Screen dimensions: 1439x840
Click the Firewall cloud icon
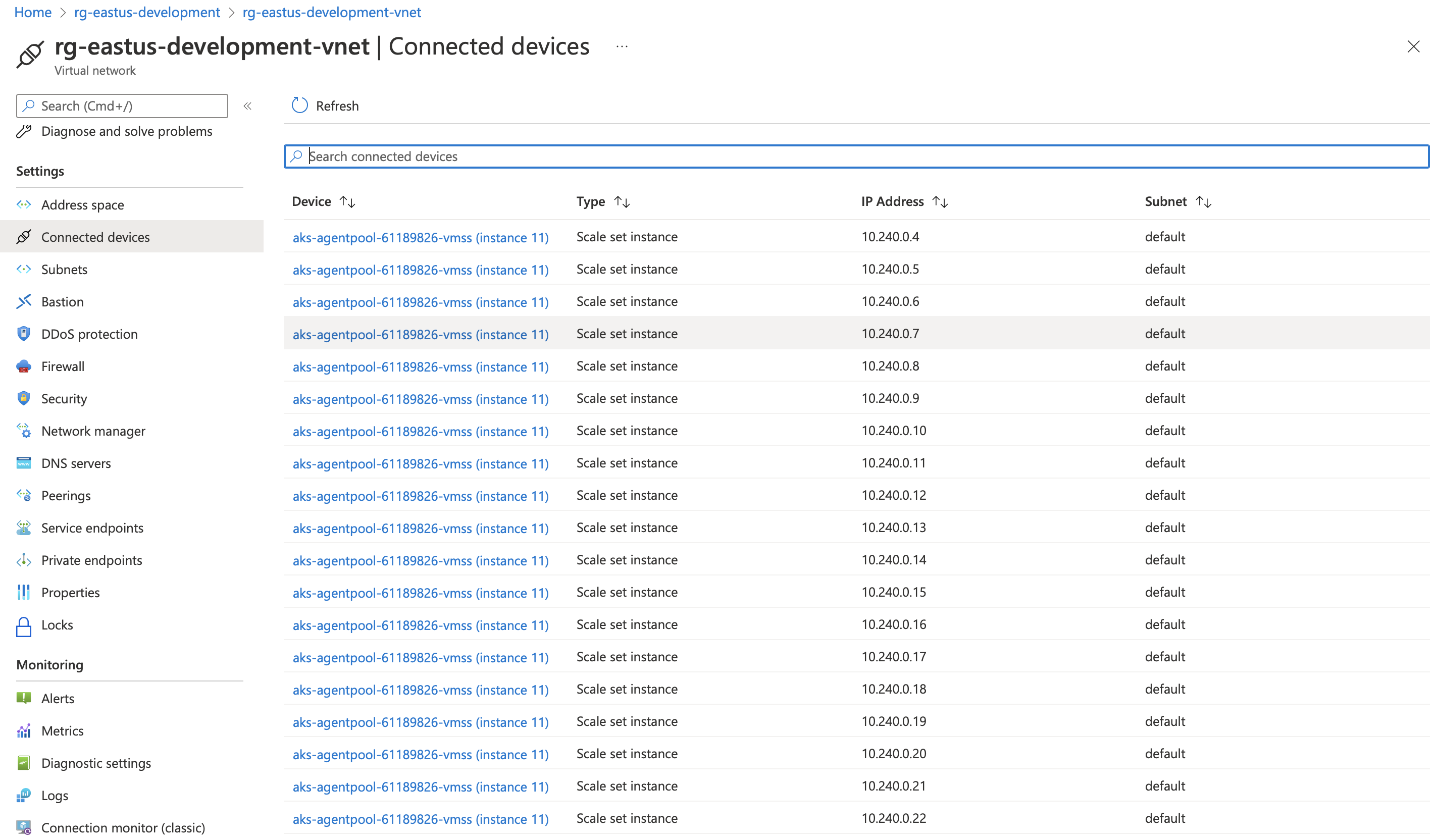click(23, 366)
